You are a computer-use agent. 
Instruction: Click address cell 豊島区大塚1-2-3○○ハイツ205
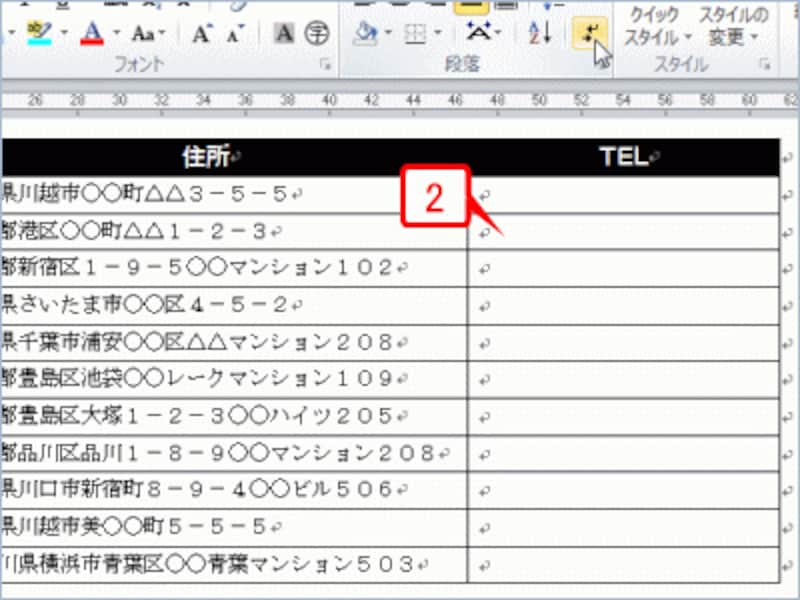(x=234, y=416)
